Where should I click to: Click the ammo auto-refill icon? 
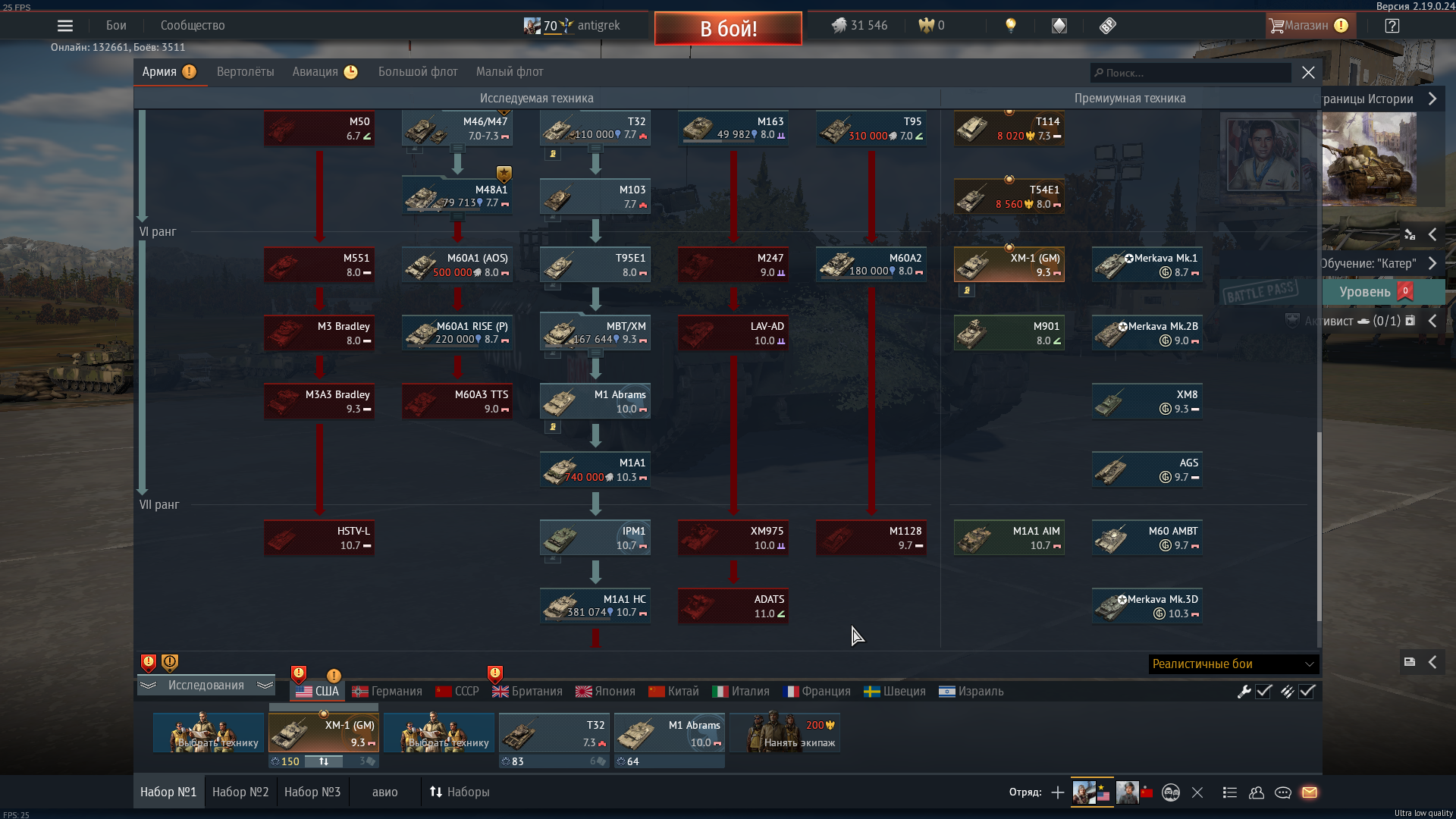pos(1287,692)
